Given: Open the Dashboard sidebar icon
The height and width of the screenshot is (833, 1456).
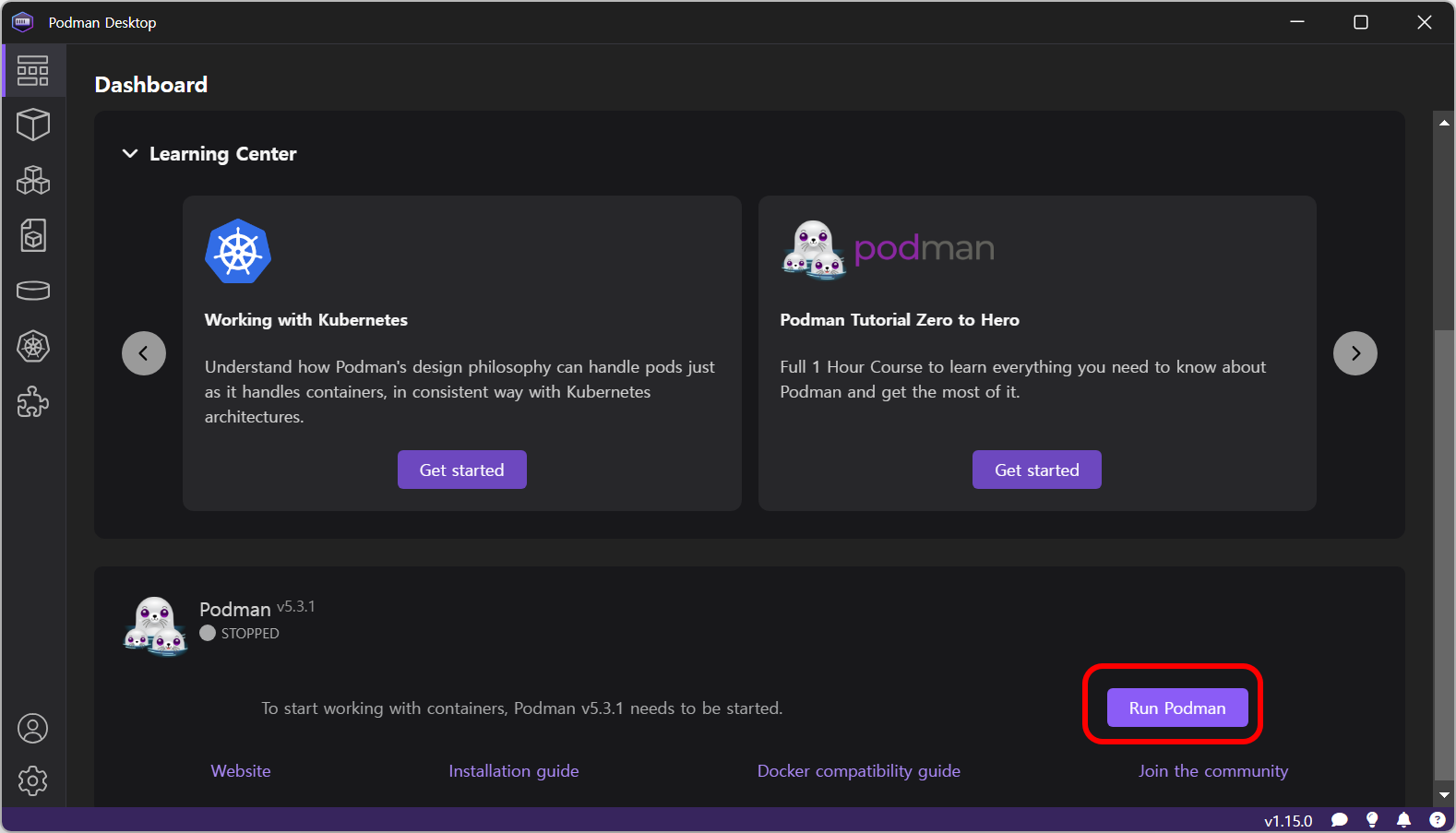Looking at the screenshot, I should click(33, 70).
